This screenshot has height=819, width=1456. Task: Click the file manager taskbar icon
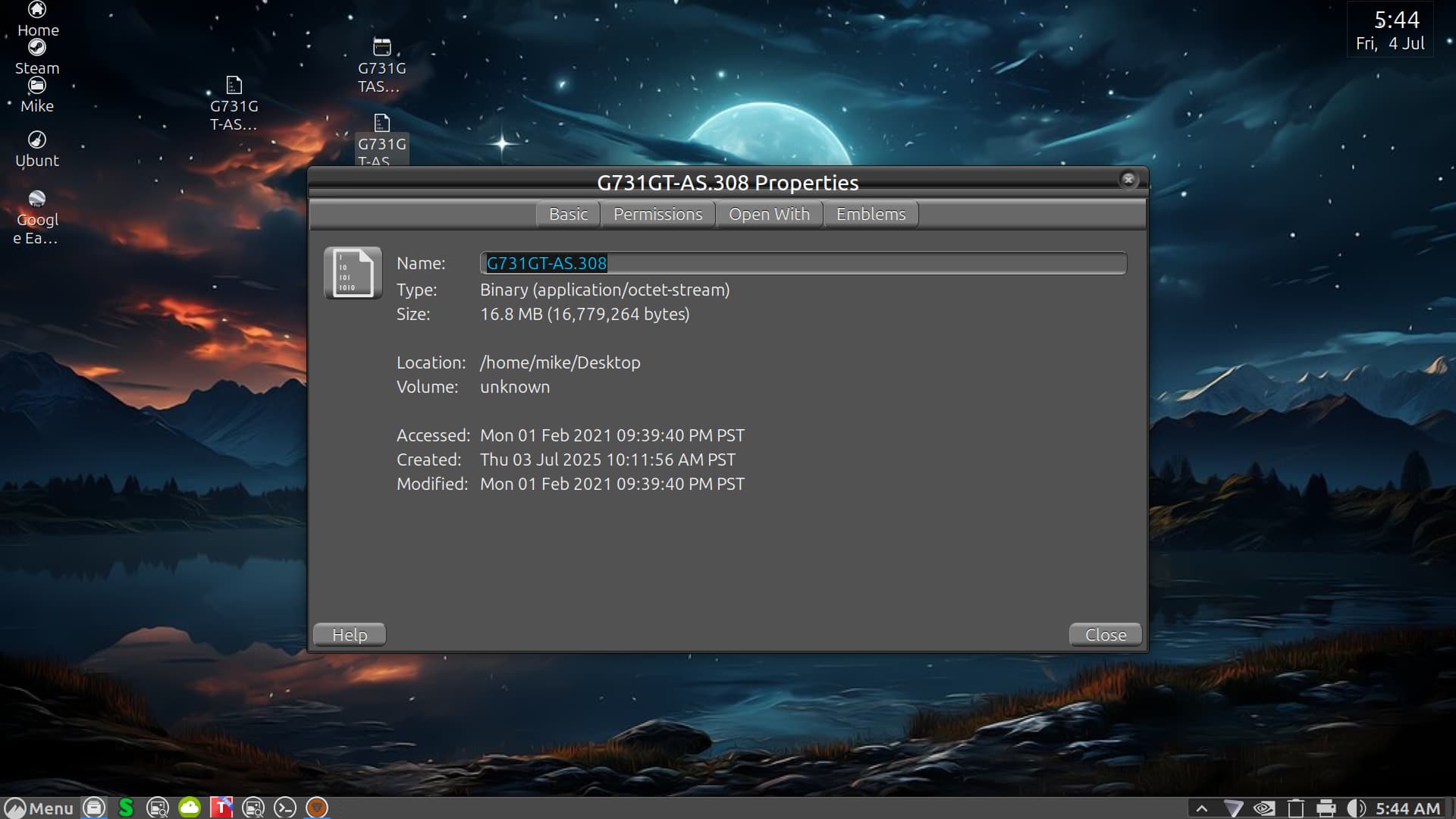tap(94, 808)
